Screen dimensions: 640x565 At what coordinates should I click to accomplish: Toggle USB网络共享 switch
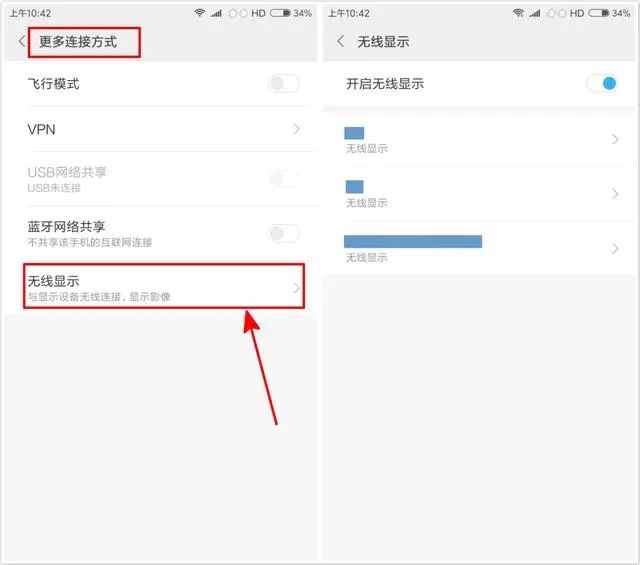tap(284, 178)
